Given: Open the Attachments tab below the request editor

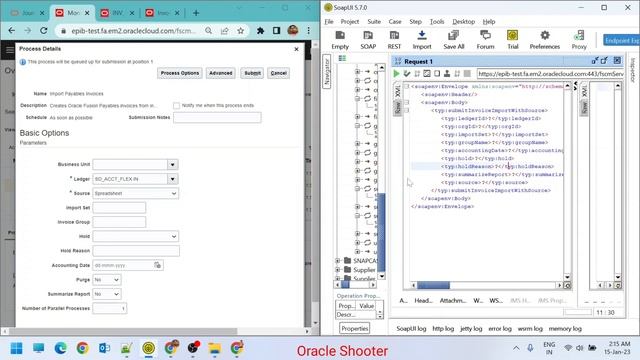Looking at the screenshot, I should [453, 300].
